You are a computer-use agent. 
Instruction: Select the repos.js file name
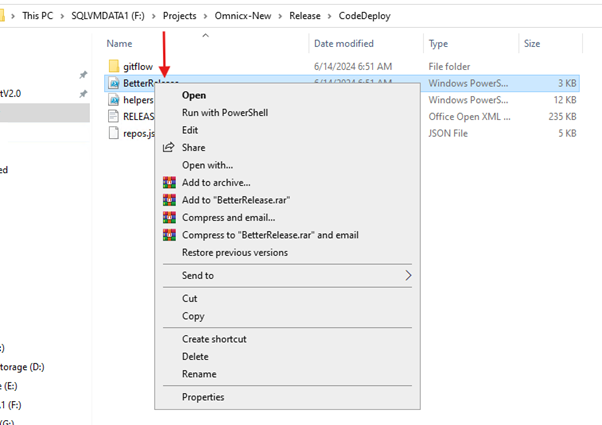click(x=139, y=134)
